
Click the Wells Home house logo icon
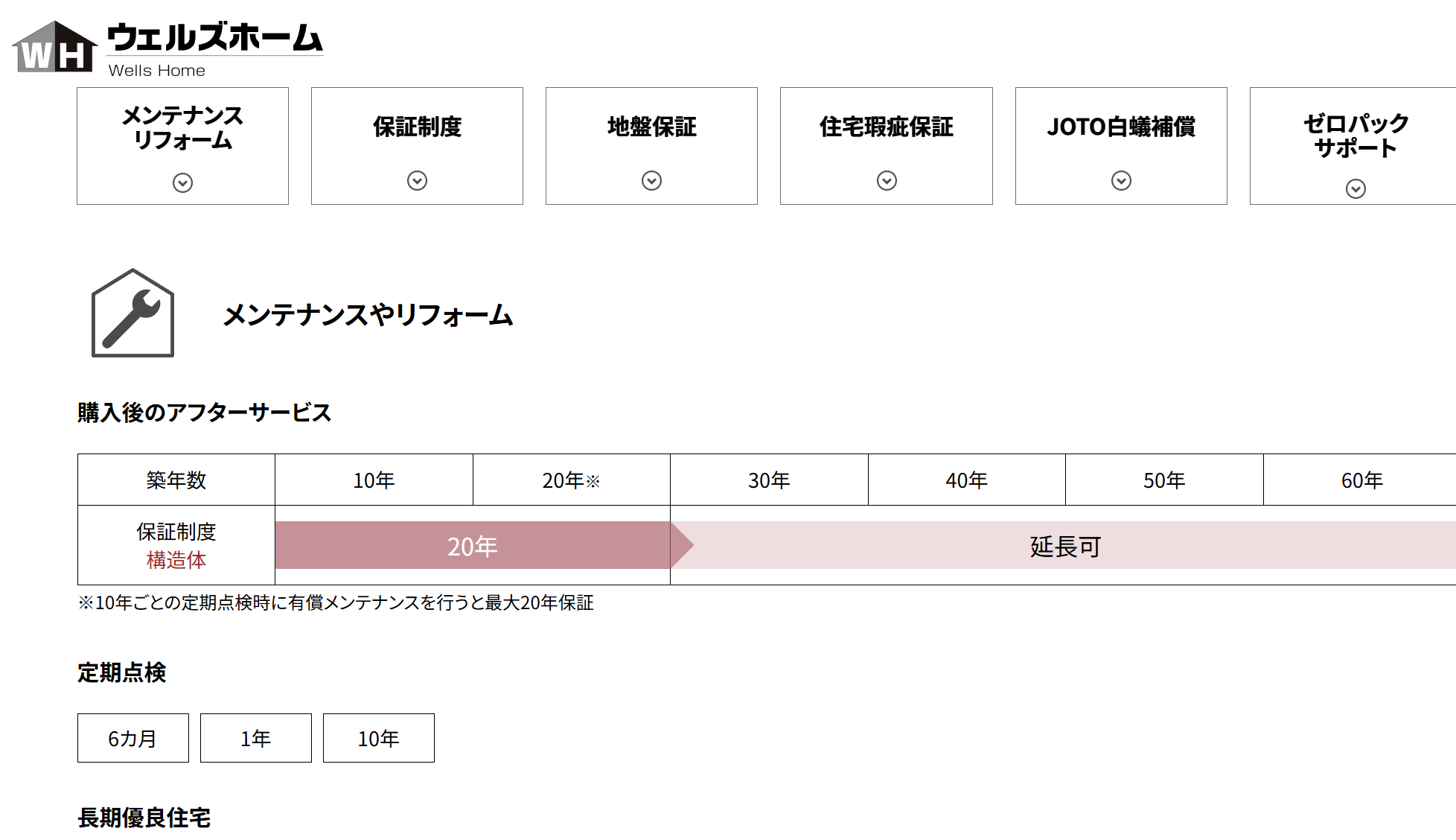(55, 48)
